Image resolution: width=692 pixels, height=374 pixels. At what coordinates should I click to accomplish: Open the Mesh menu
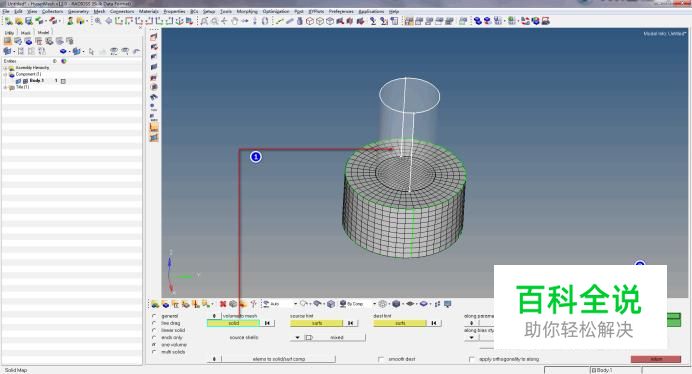[x=99, y=11]
